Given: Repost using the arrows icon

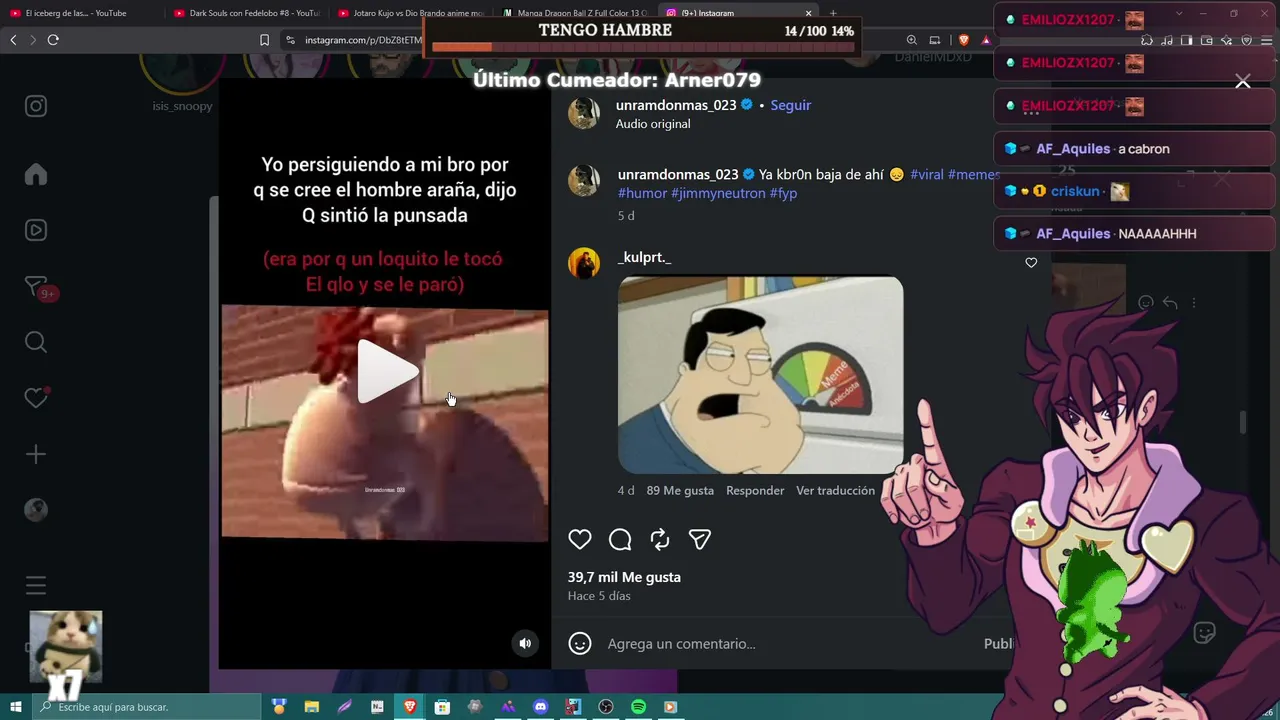Looking at the screenshot, I should [660, 540].
